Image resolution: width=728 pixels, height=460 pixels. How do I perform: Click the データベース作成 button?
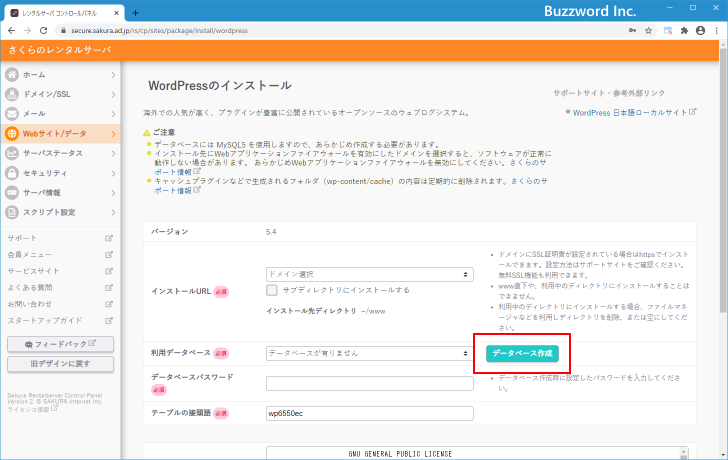click(x=522, y=353)
